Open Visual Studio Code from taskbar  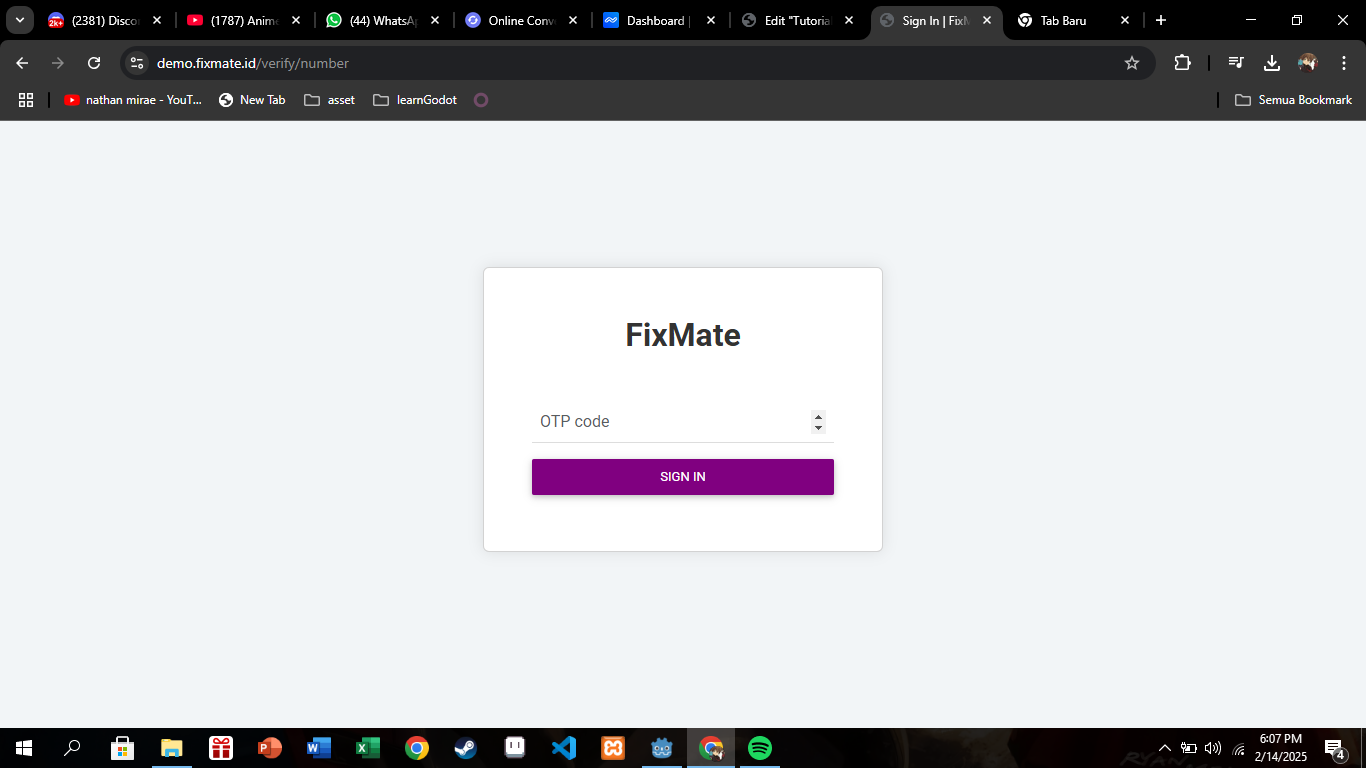pyautogui.click(x=564, y=748)
